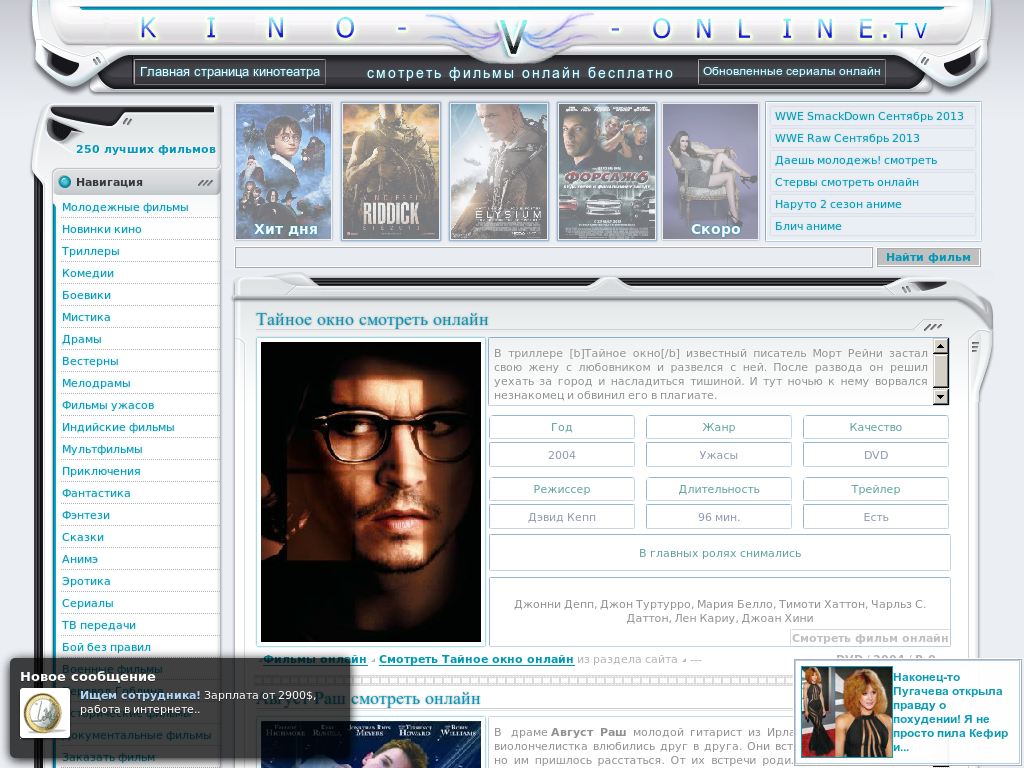
Task: Select the Сказки category
Action: 83,537
